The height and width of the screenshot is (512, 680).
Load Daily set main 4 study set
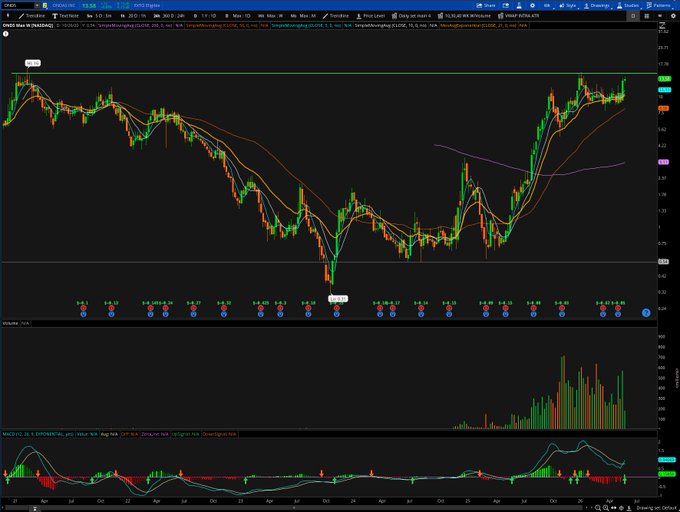(411, 16)
